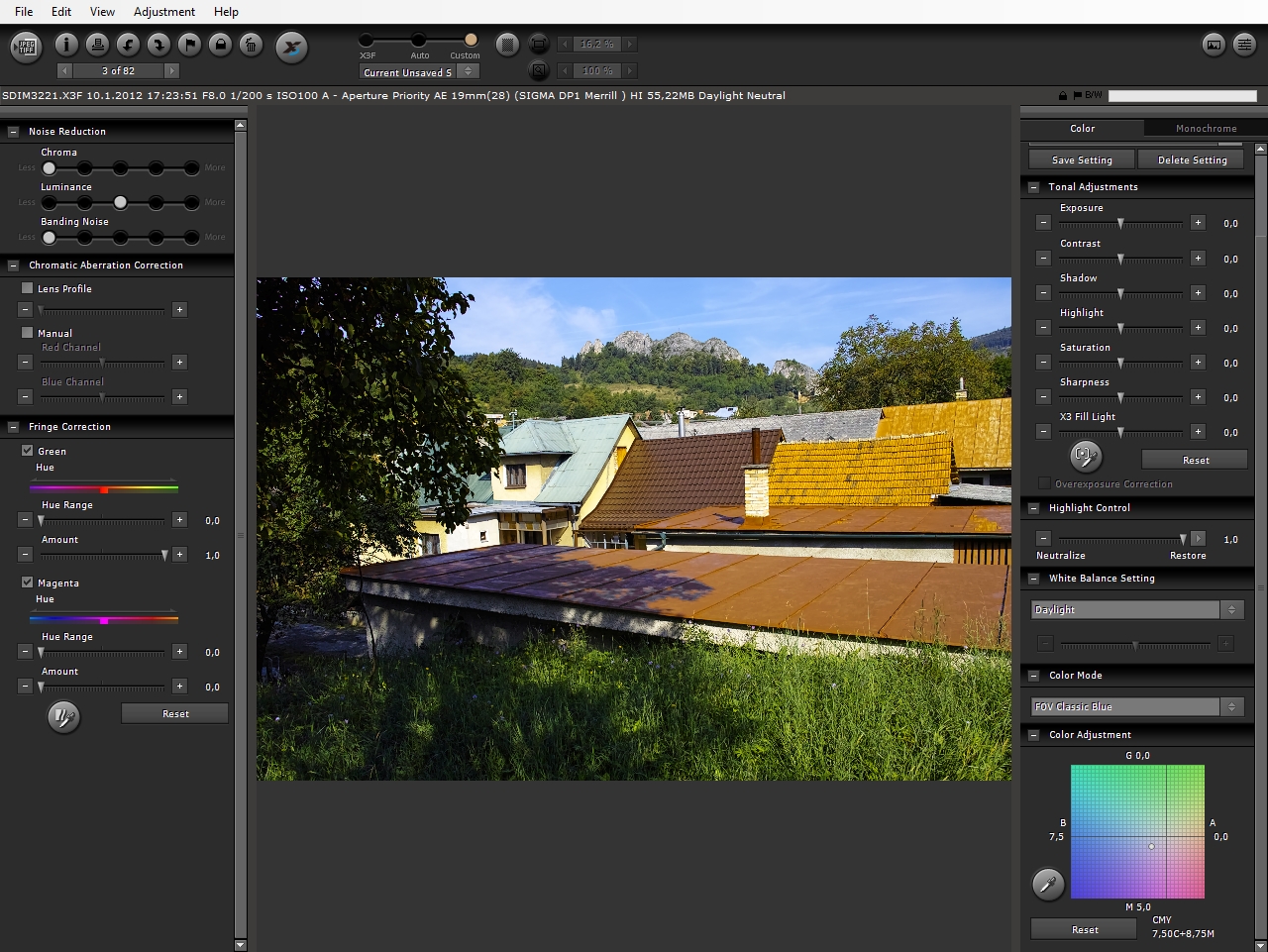
Task: Open the image information panel
Action: pos(66,45)
